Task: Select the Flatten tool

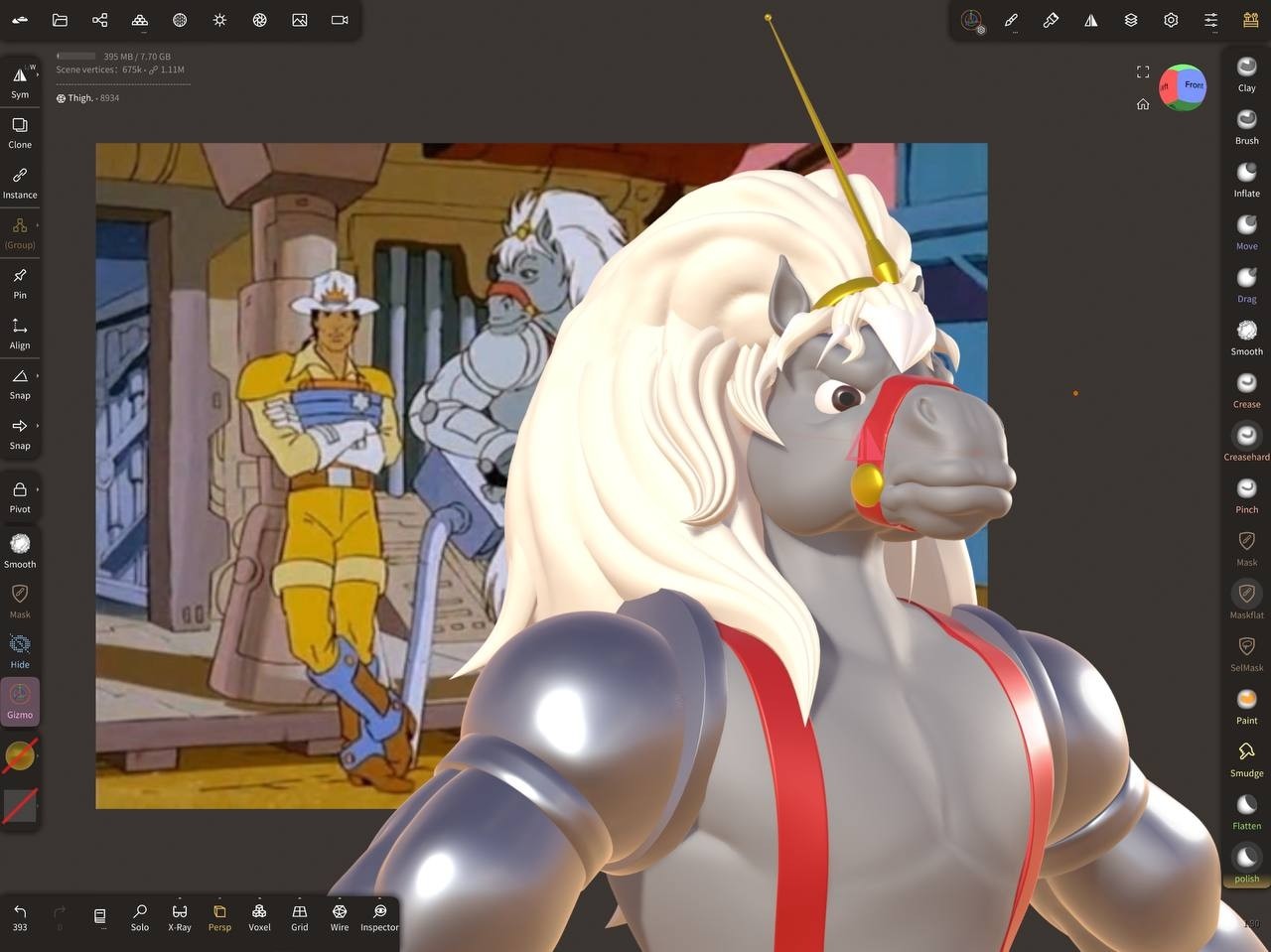Action: (1246, 811)
